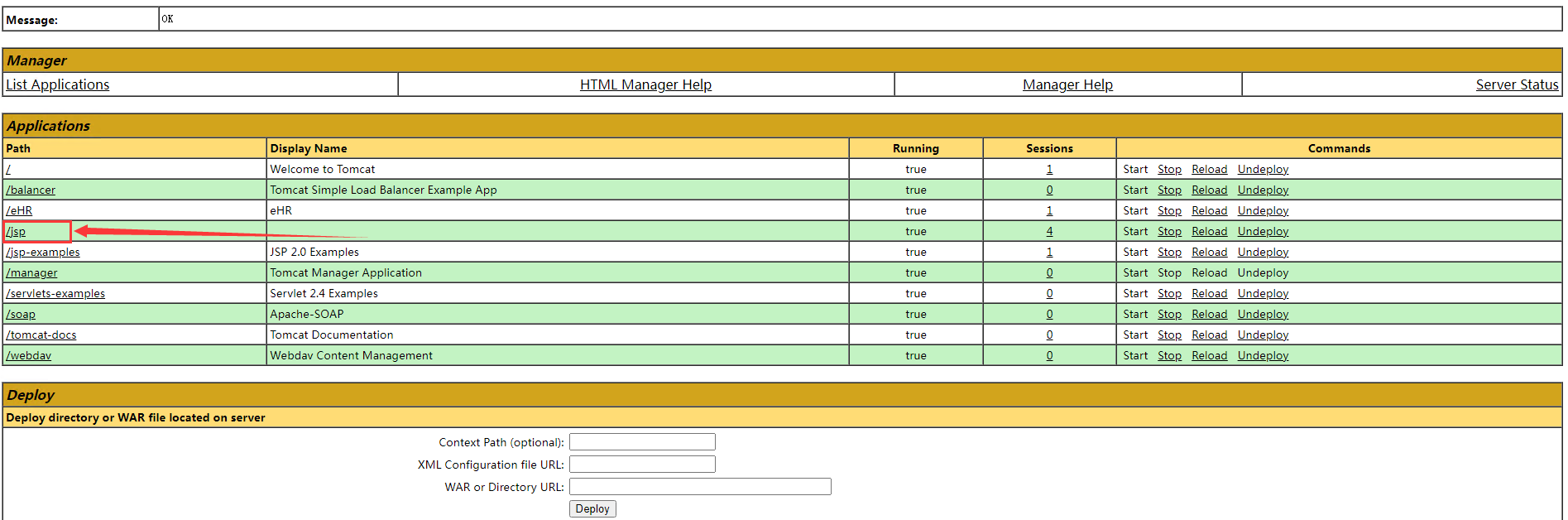Open the /jsp application path
The width and height of the screenshot is (1568, 520).
click(x=17, y=232)
